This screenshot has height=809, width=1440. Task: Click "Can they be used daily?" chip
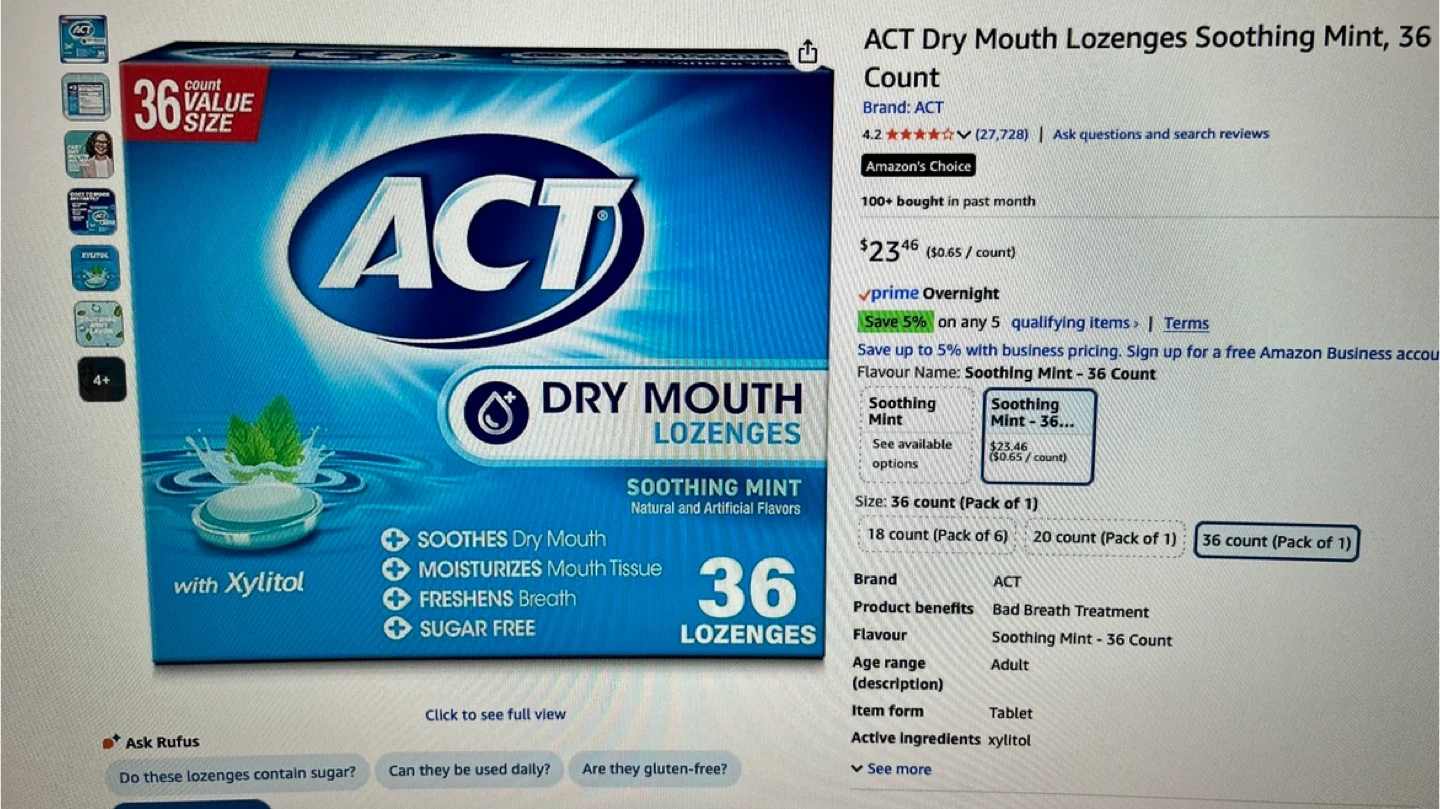tap(469, 770)
